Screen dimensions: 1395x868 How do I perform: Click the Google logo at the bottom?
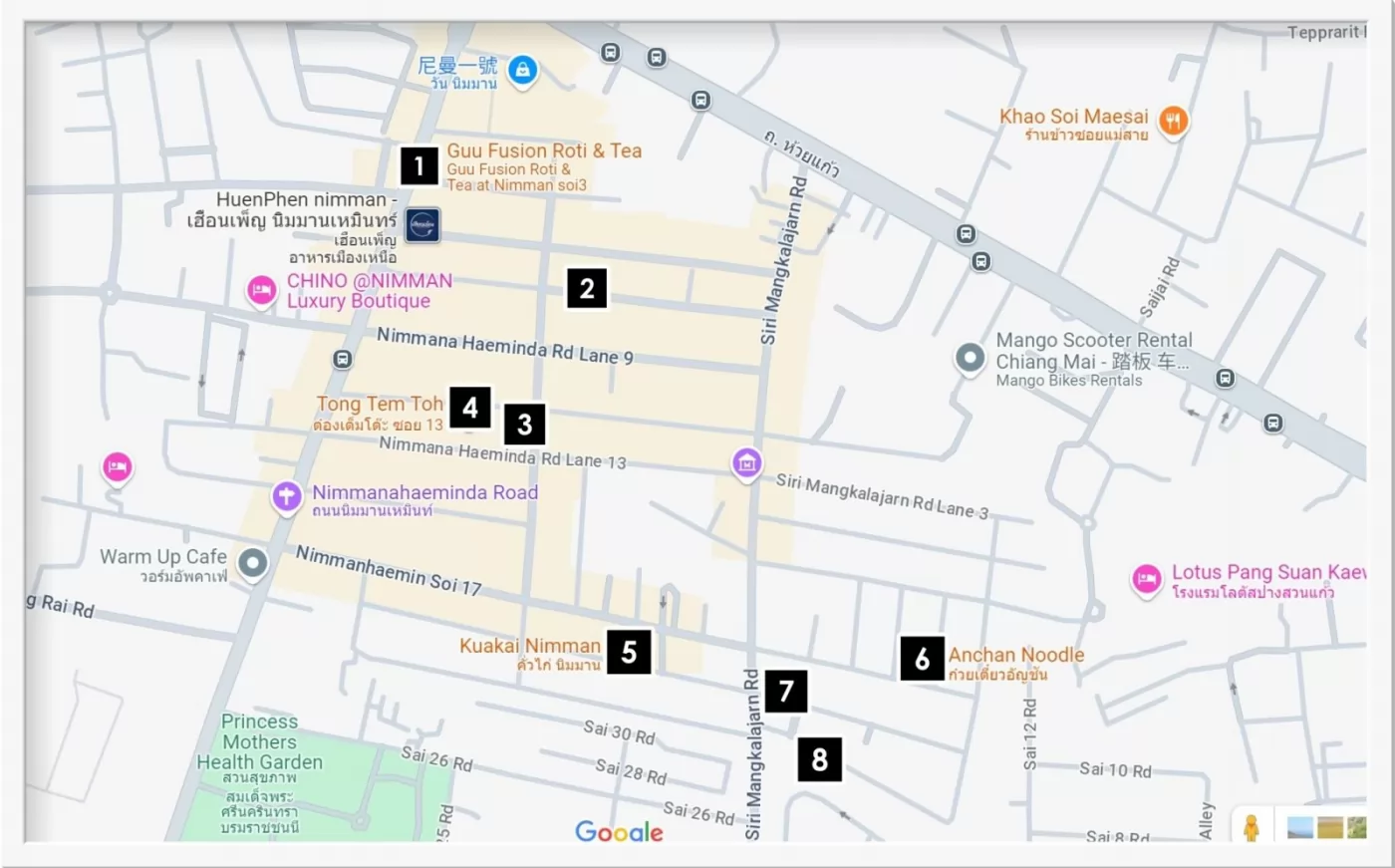[619, 831]
